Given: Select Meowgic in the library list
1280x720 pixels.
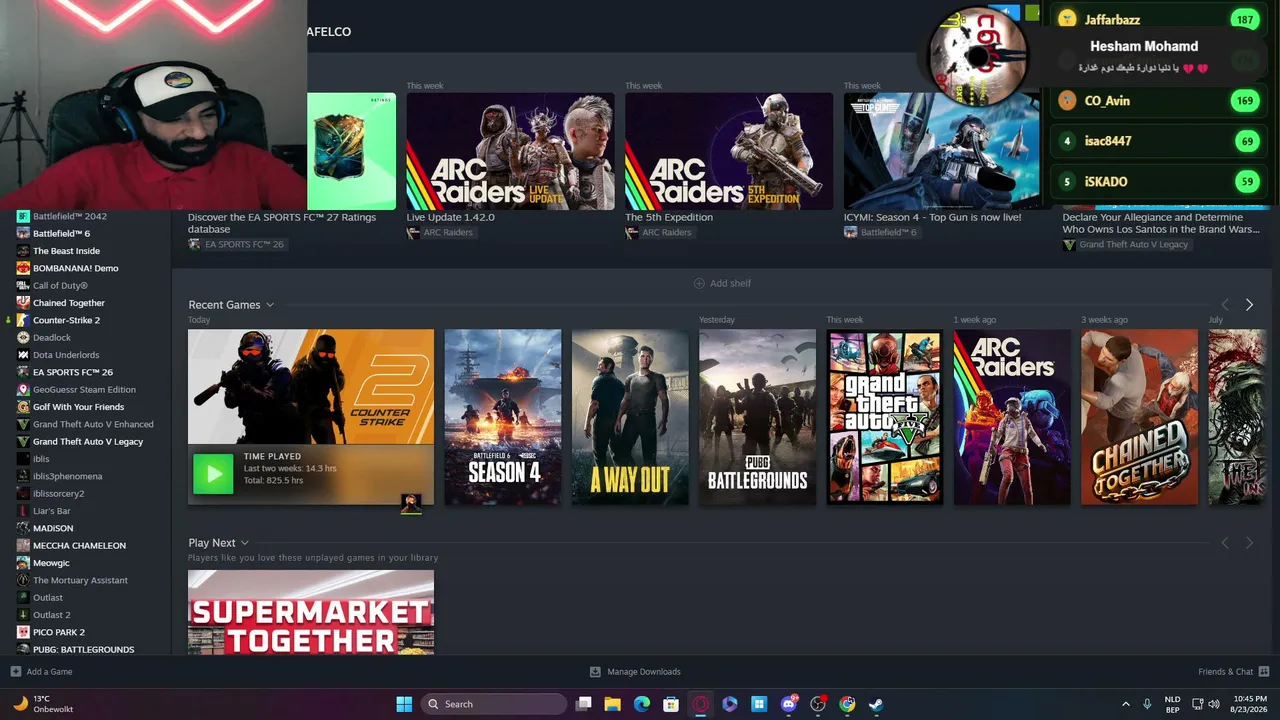Looking at the screenshot, I should click(51, 563).
